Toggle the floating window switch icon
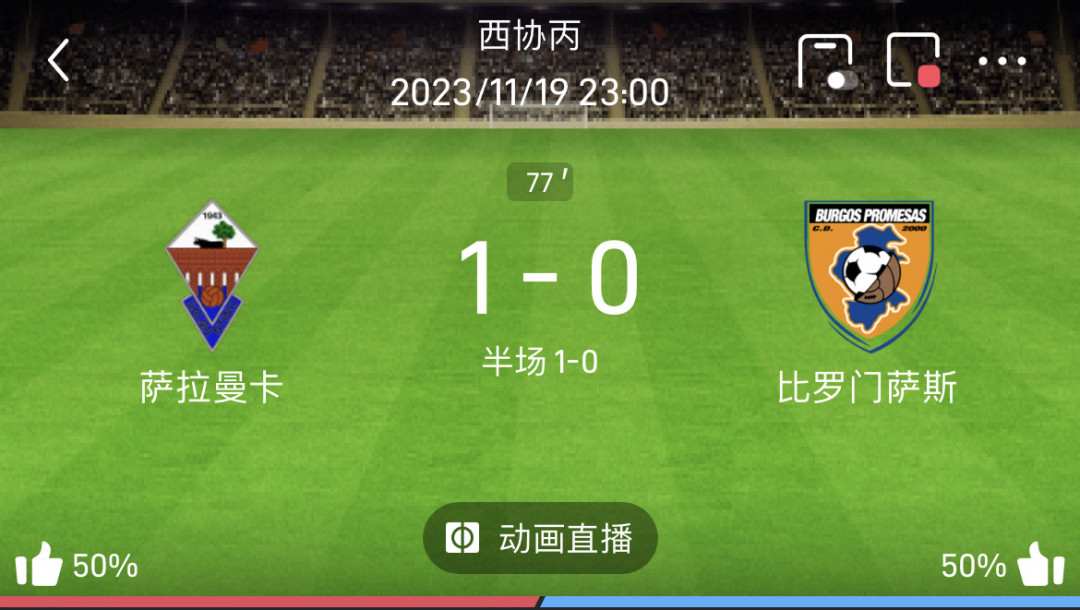 pyautogui.click(x=827, y=62)
